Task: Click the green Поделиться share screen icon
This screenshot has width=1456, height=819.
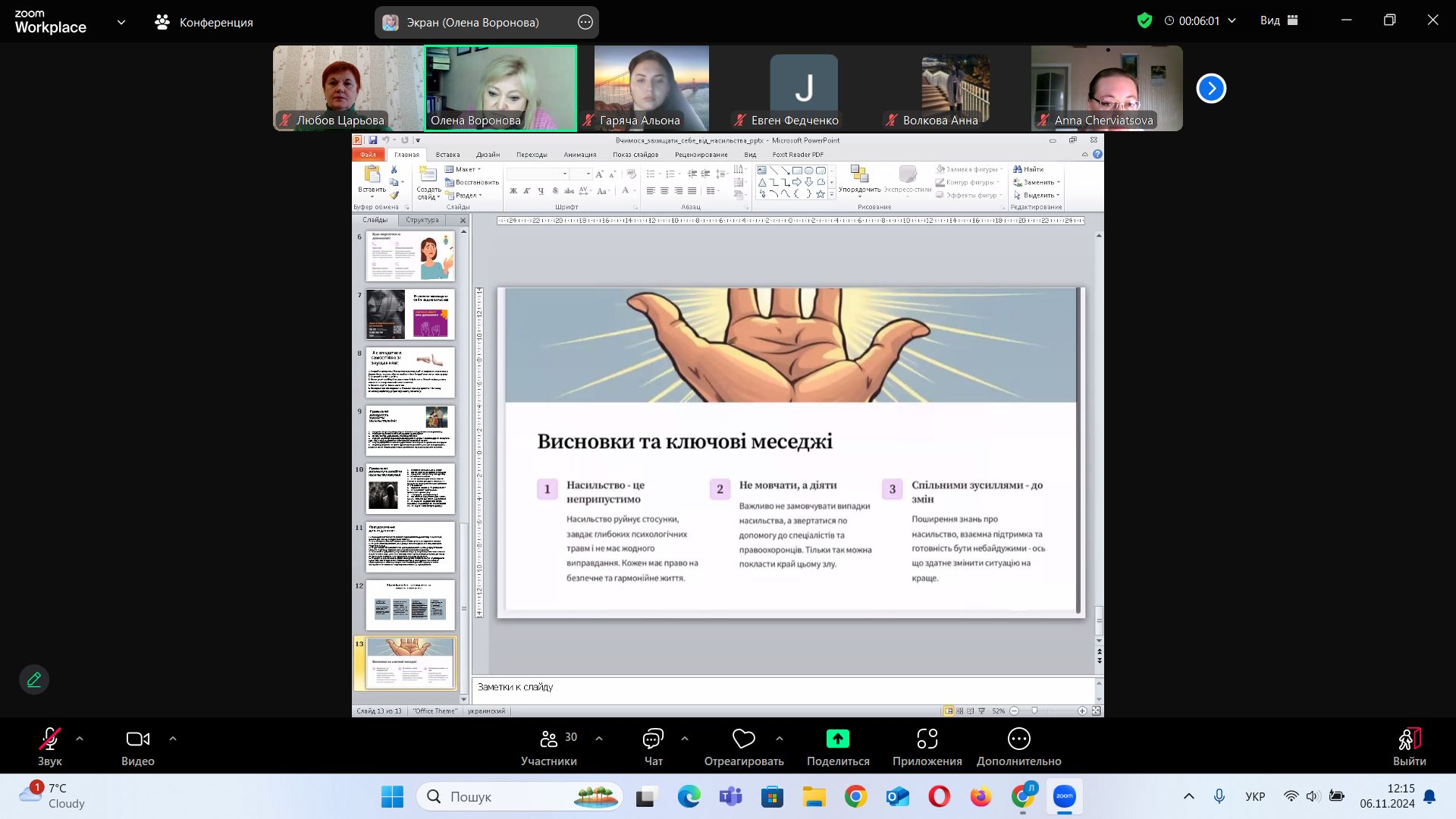Action: [x=838, y=739]
